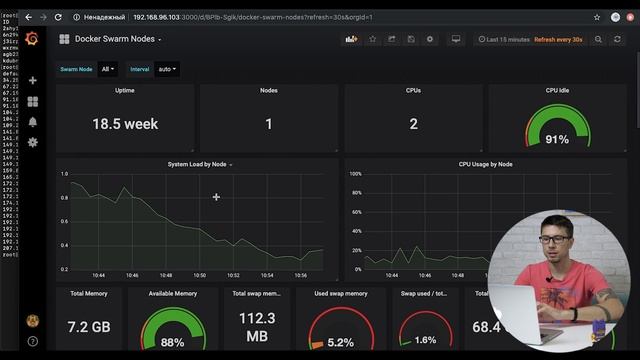Screen dimensions: 640x360
Task: Click the Uptime panel title
Action: pyautogui.click(x=125, y=90)
